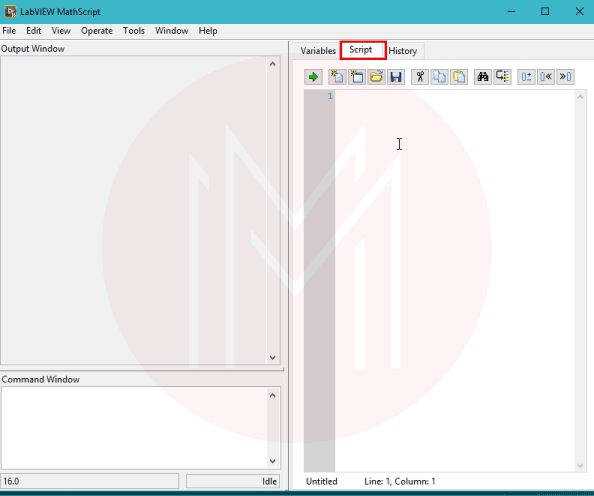
Task: Click line number 1 in gutter
Action: click(x=330, y=96)
